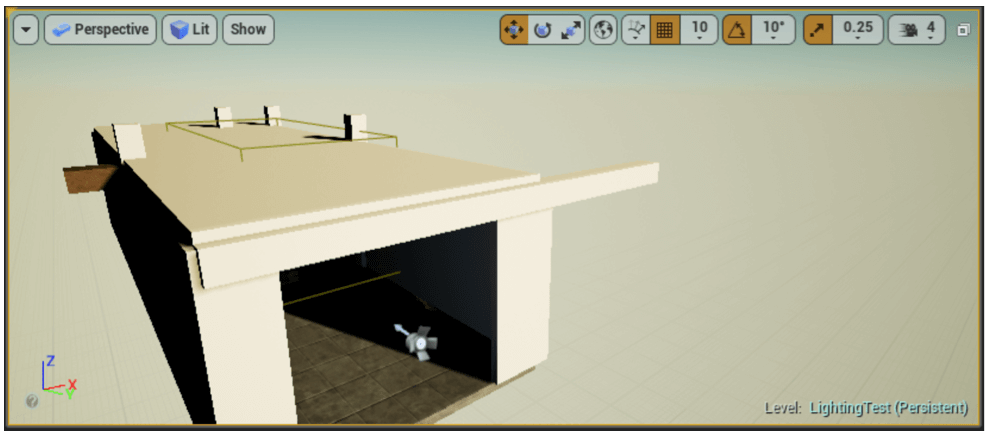Open grid snap size 10 dropdown
988x436 pixels.
pyautogui.click(x=700, y=30)
